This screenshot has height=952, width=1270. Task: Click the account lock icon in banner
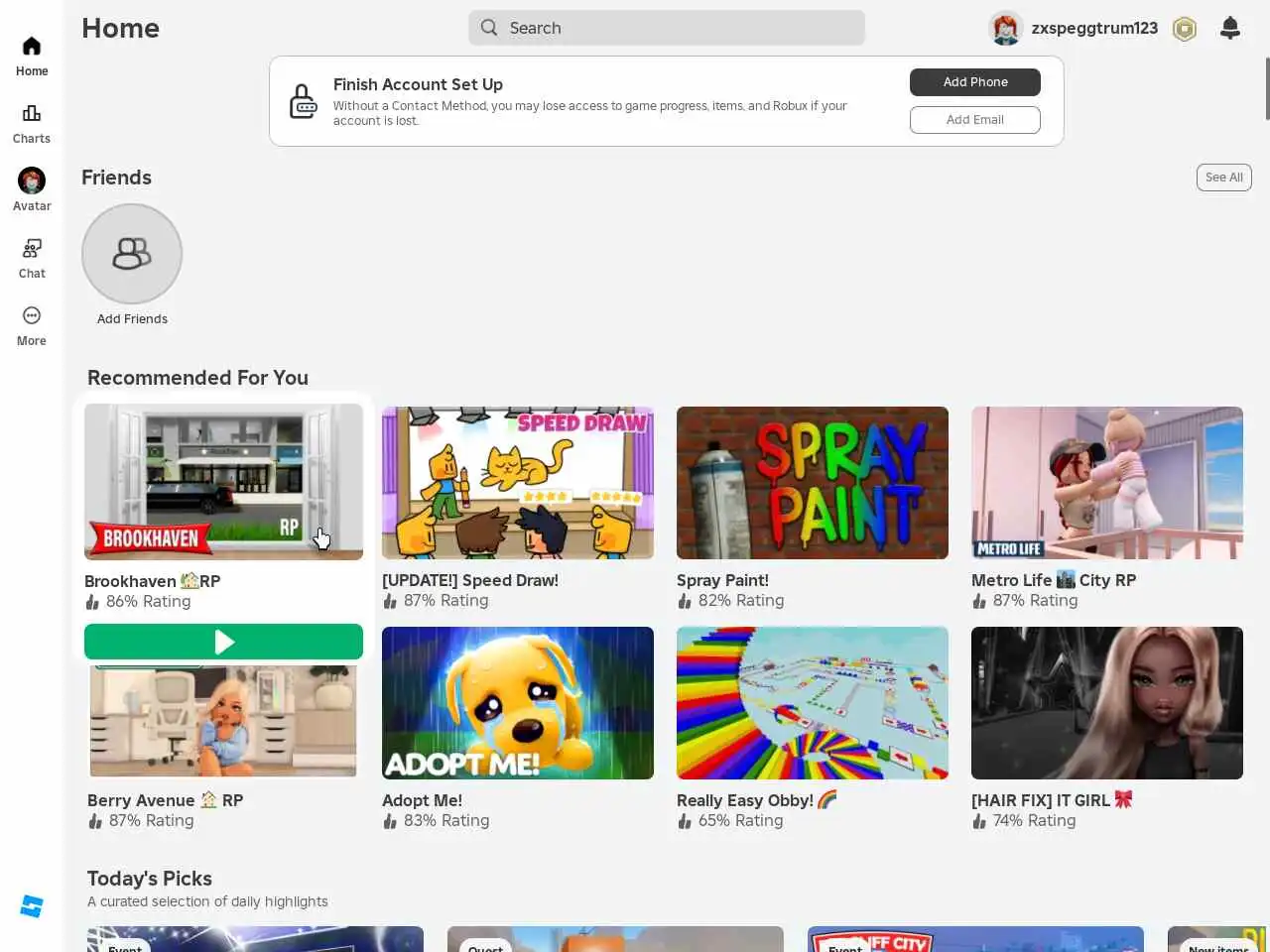(x=303, y=101)
